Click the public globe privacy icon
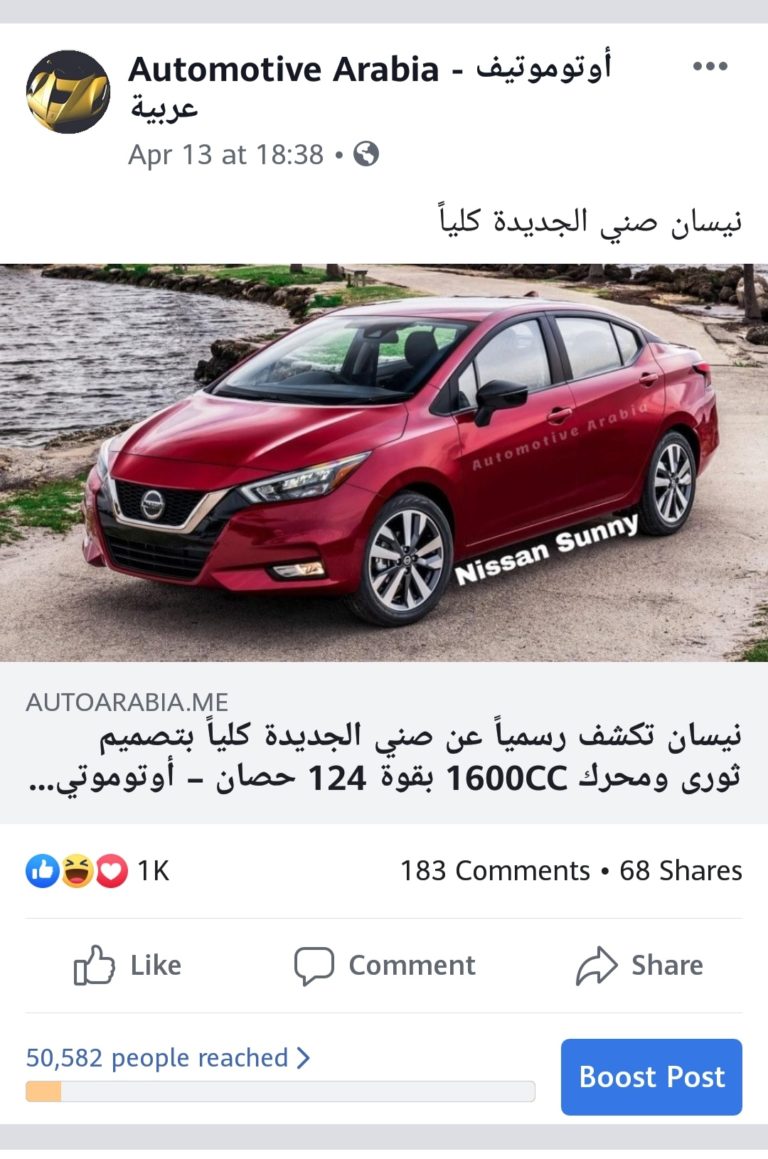 [366, 154]
